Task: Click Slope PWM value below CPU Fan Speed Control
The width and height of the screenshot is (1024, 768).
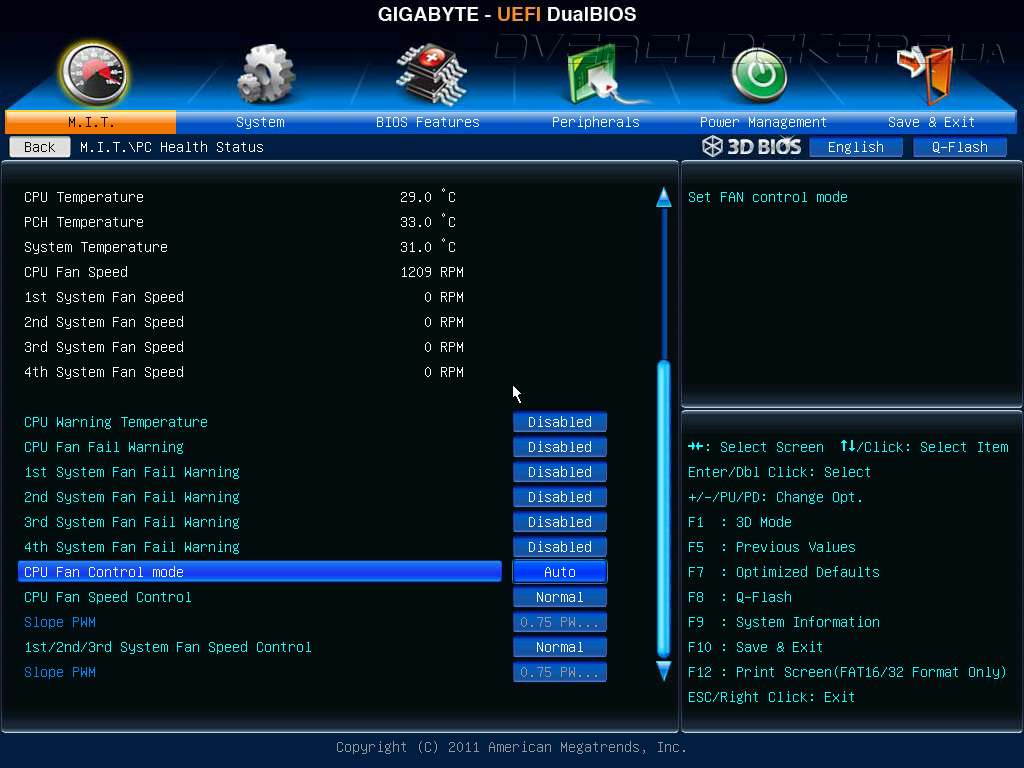Action: [560, 622]
